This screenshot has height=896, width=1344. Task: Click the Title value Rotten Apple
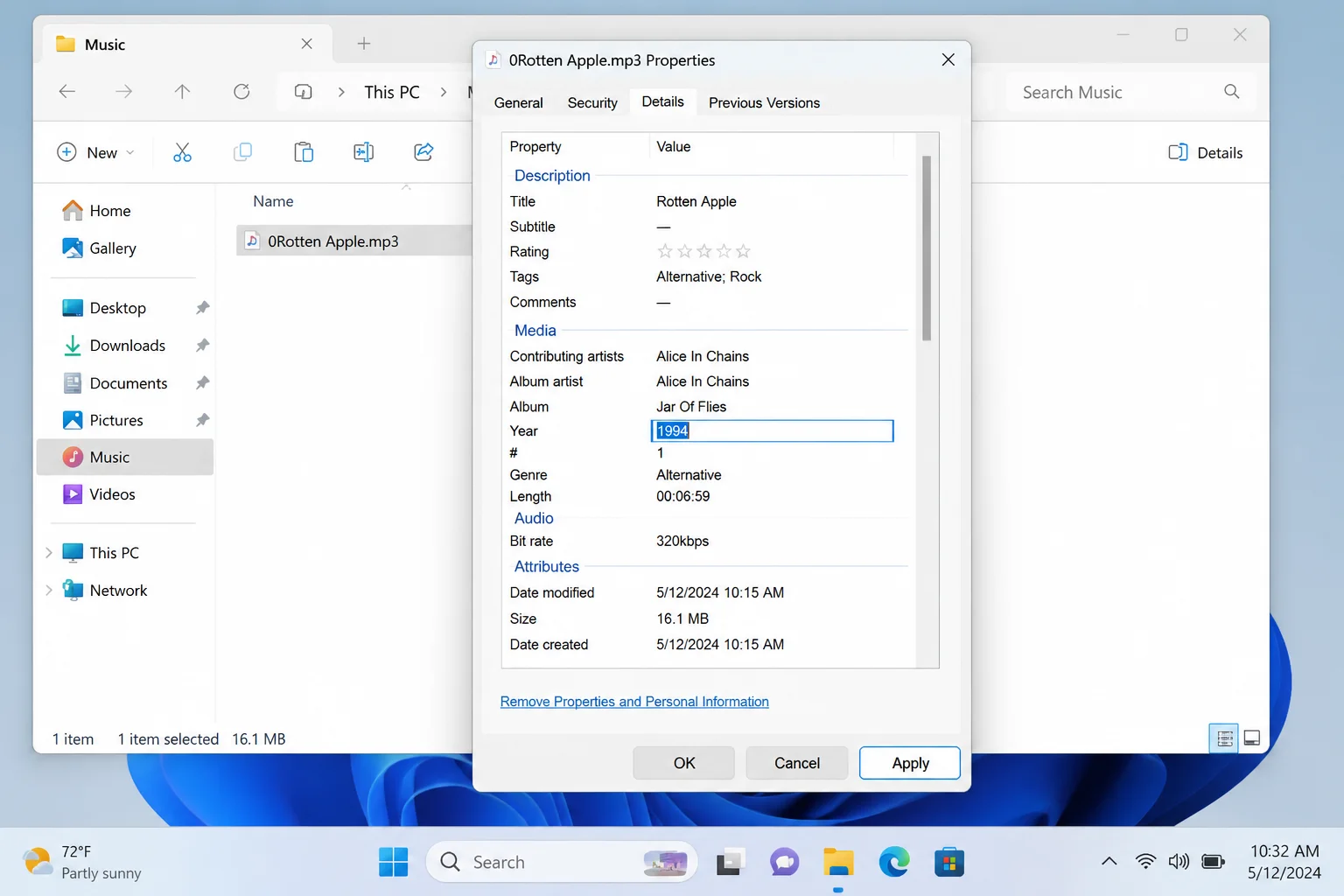click(696, 201)
